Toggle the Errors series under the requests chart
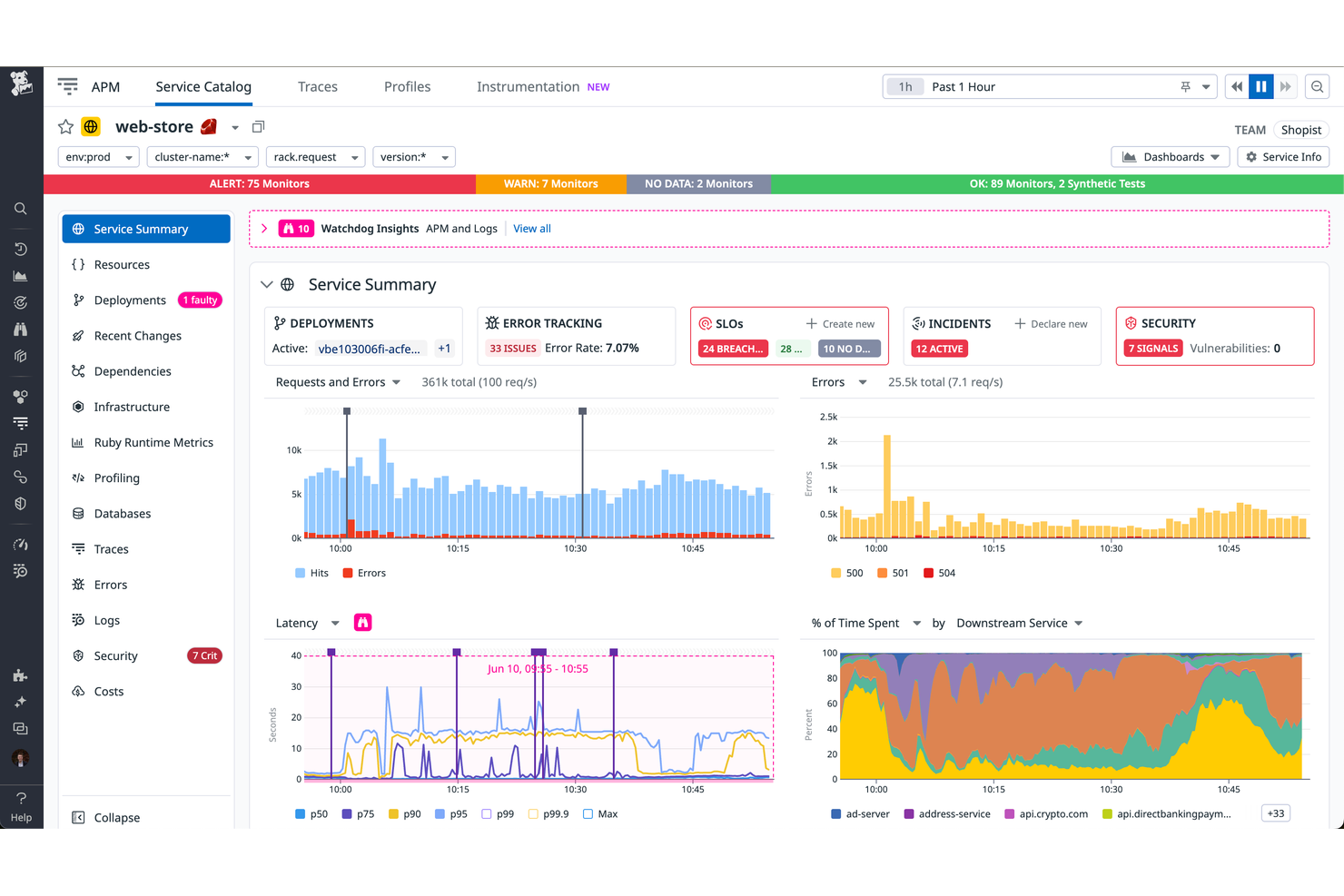This screenshot has height=896, width=1344. [x=363, y=572]
